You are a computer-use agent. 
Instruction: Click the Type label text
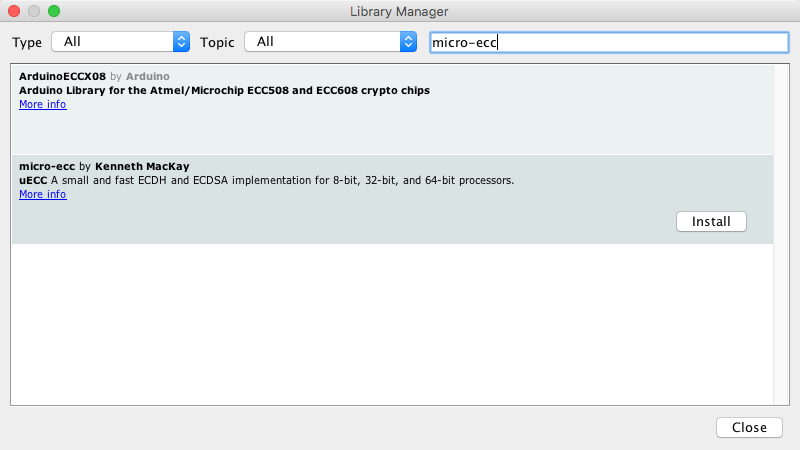pyautogui.click(x=27, y=42)
